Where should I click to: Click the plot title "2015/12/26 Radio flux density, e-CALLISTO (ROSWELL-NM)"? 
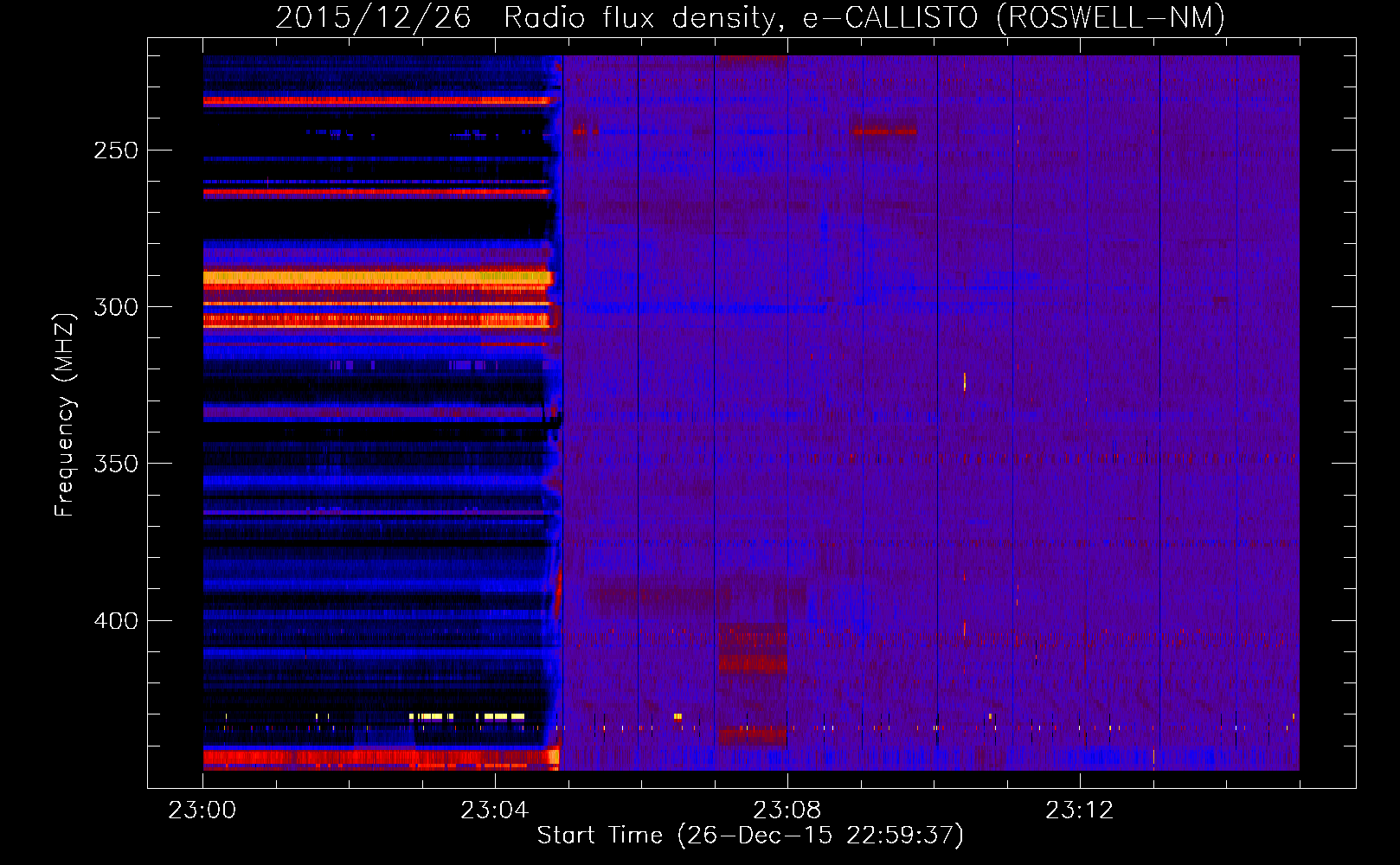point(750,17)
